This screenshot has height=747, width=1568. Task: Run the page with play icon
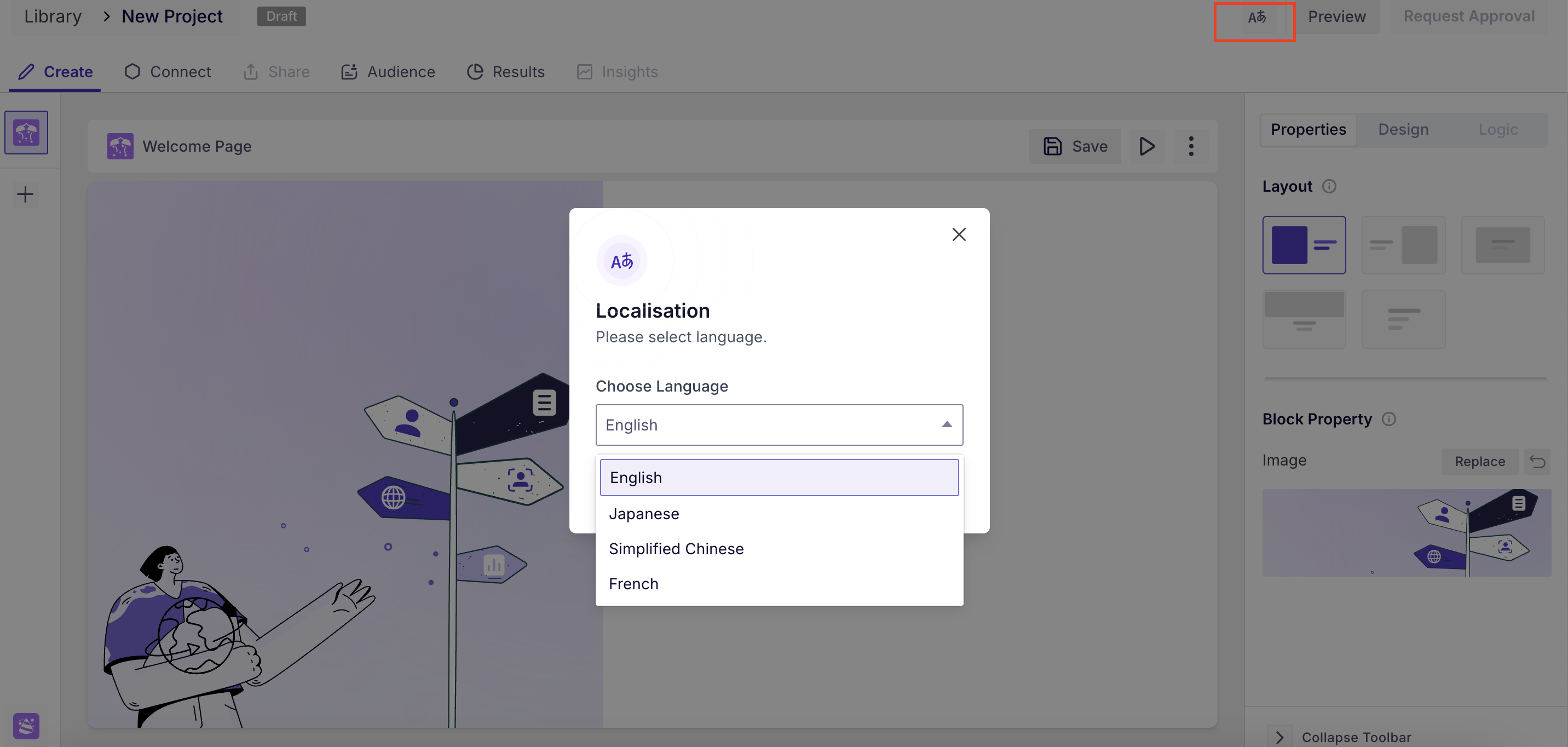tap(1147, 146)
